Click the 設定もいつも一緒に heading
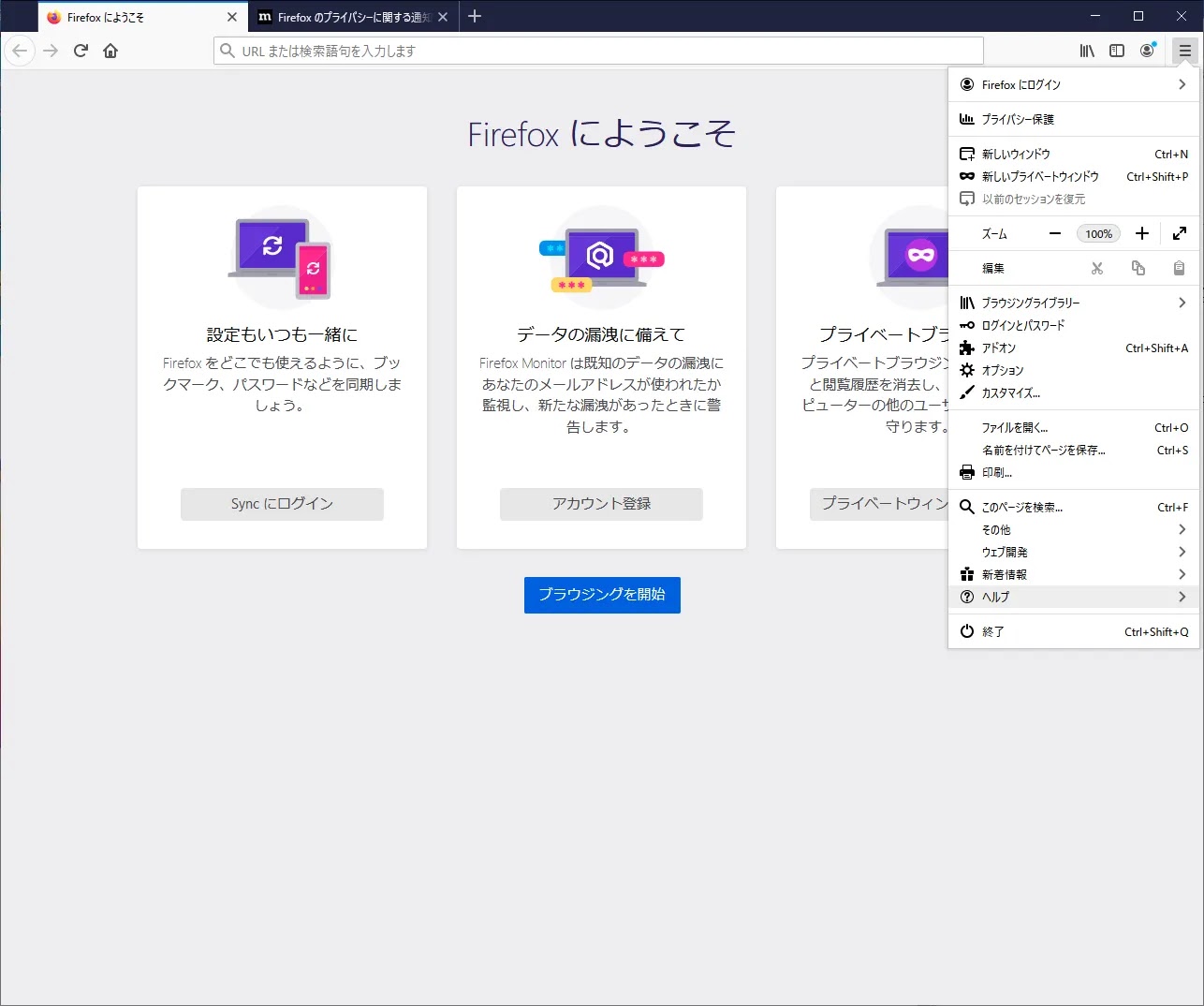 pyautogui.click(x=282, y=334)
